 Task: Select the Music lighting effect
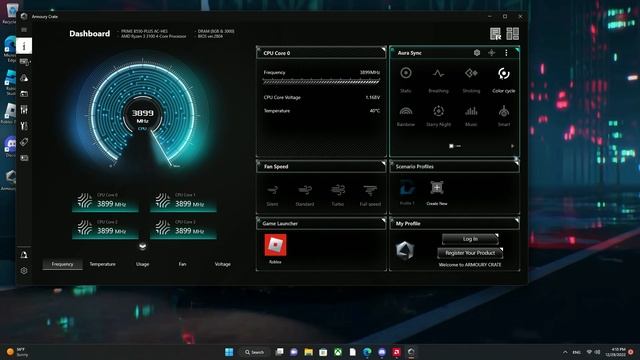coord(471,116)
